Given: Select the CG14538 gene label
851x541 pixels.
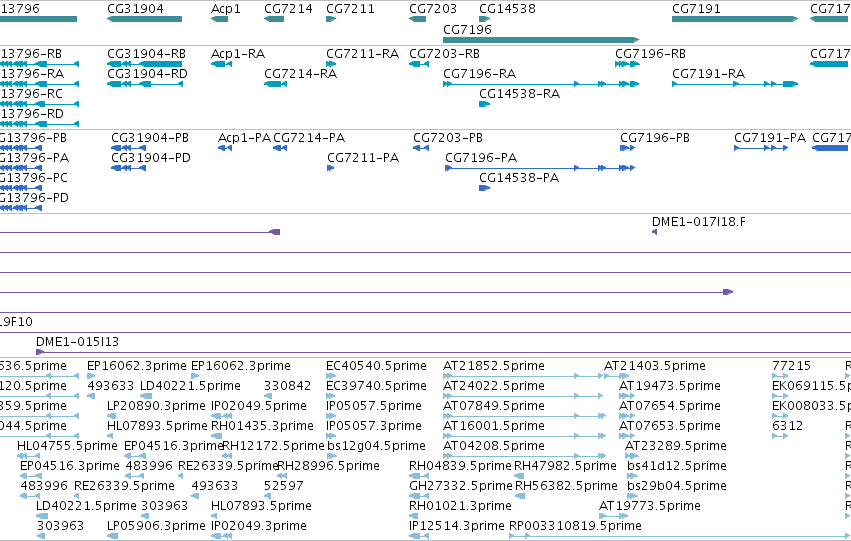Looking at the screenshot, I should pyautogui.click(x=507, y=9).
